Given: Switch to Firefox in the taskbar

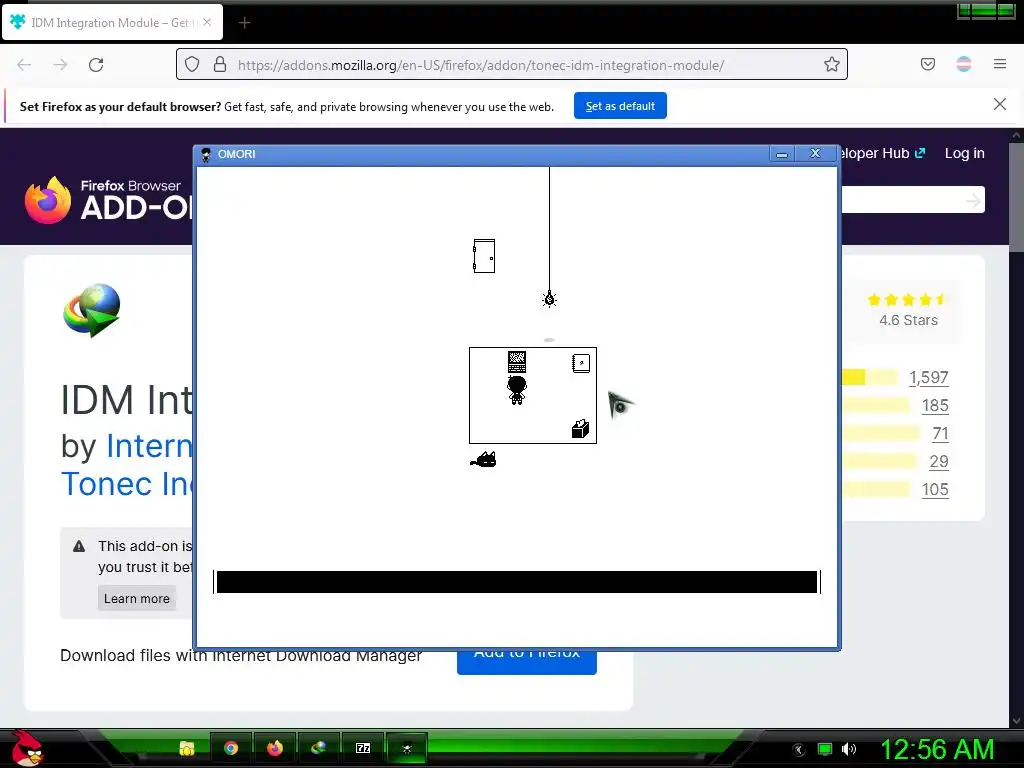Looking at the screenshot, I should point(275,748).
